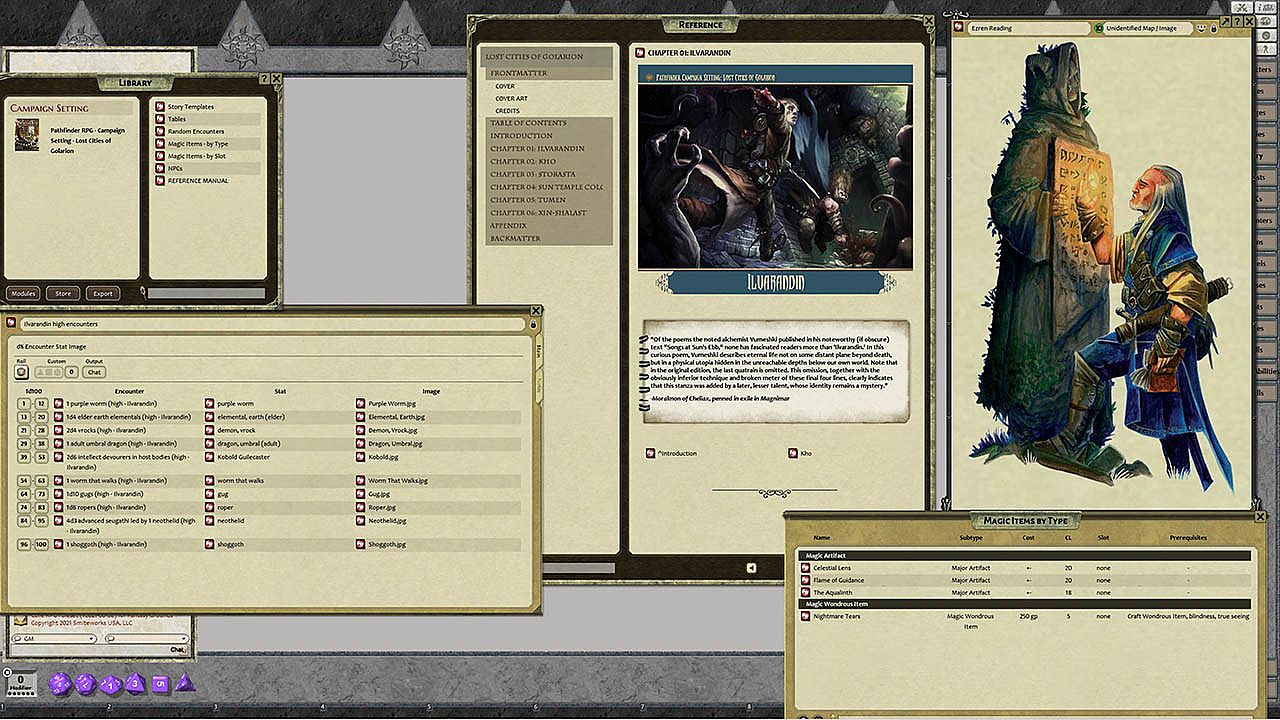Click the Magic Artifact group header
Viewport: 1280px width, 720px height.
[1025, 556]
